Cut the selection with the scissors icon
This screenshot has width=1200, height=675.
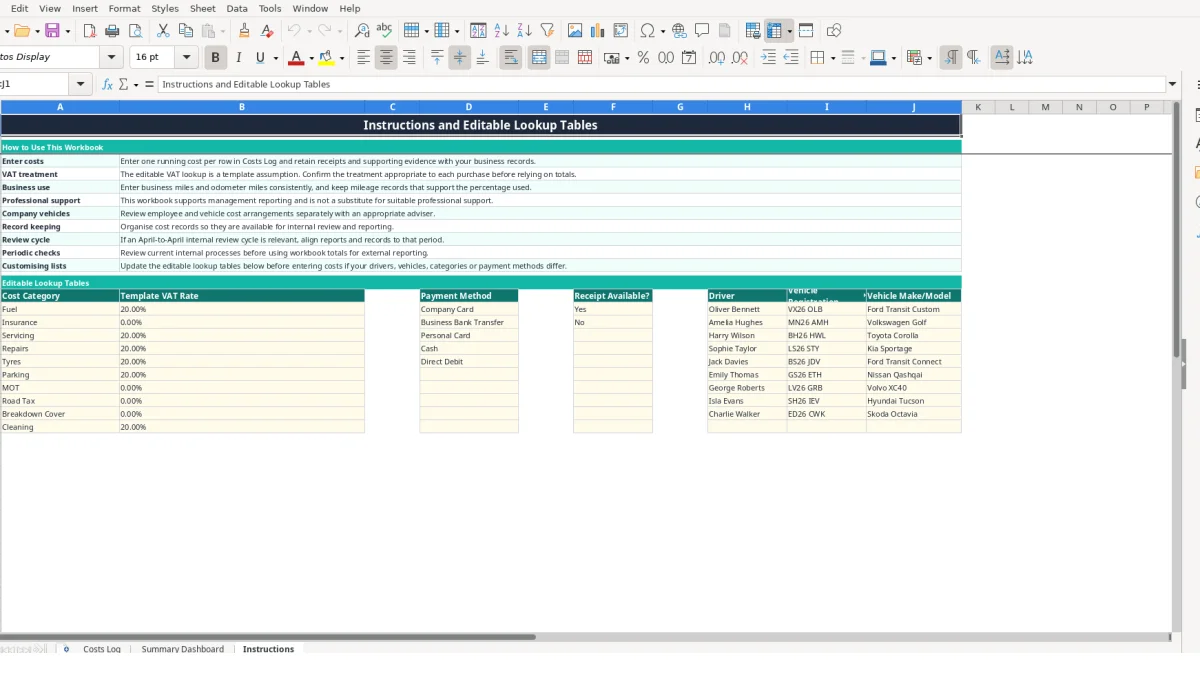click(163, 31)
